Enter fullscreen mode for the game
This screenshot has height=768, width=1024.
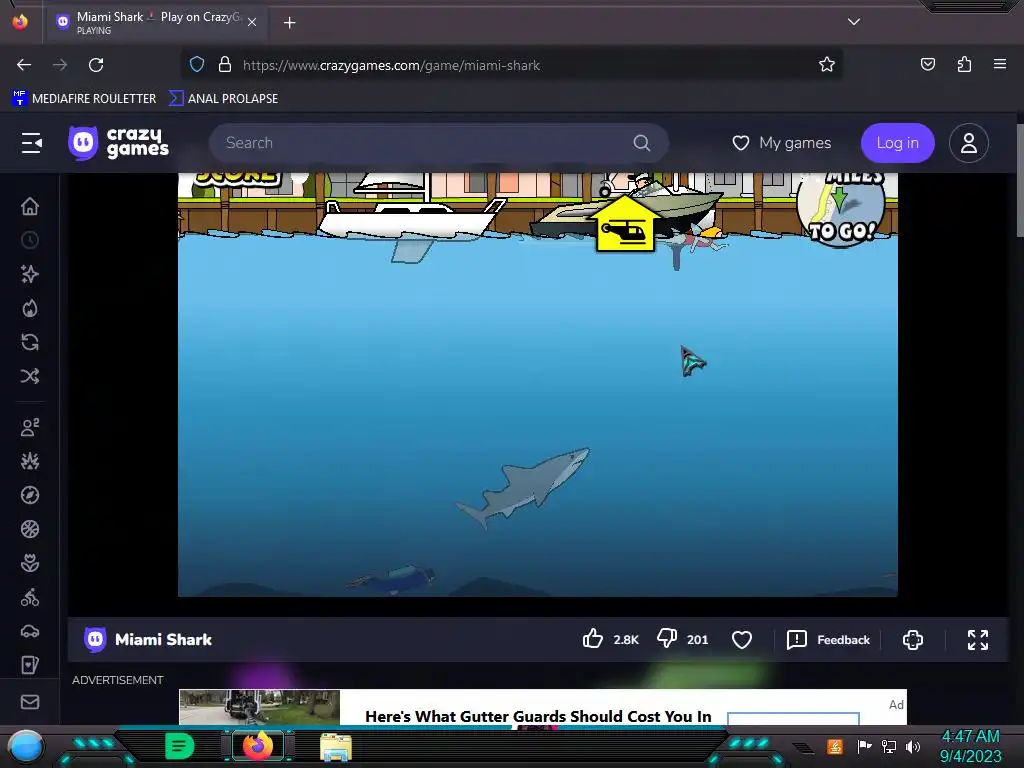[x=978, y=639]
